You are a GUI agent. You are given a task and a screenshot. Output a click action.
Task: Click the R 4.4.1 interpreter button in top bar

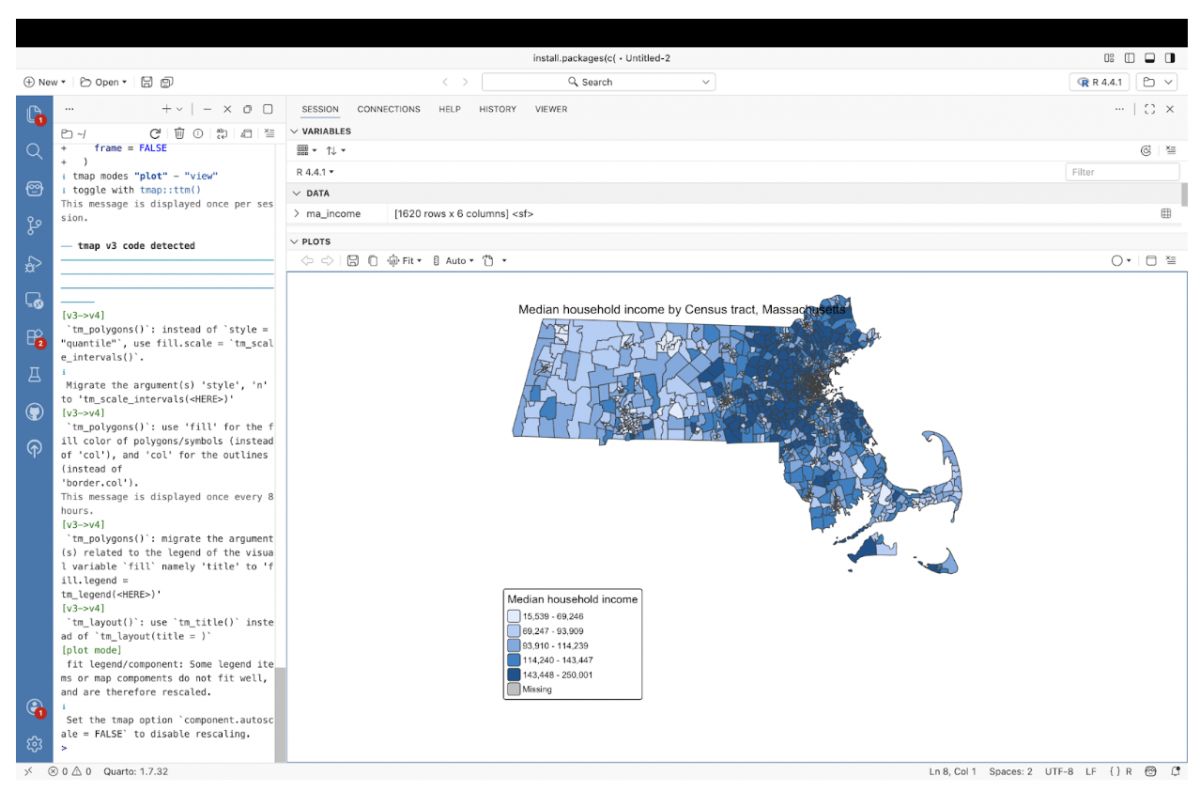tap(1100, 82)
